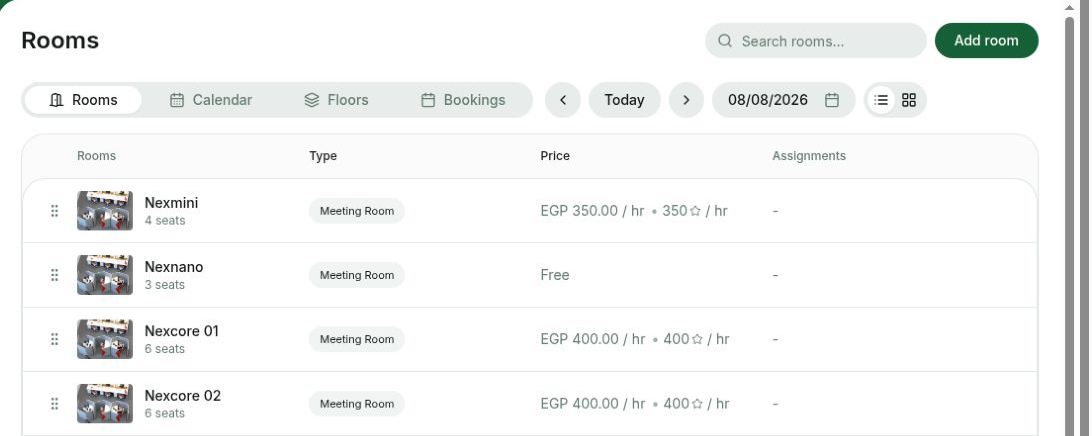Select the Nexcore 02 room name
This screenshot has width=1092, height=436.
[x=182, y=396]
